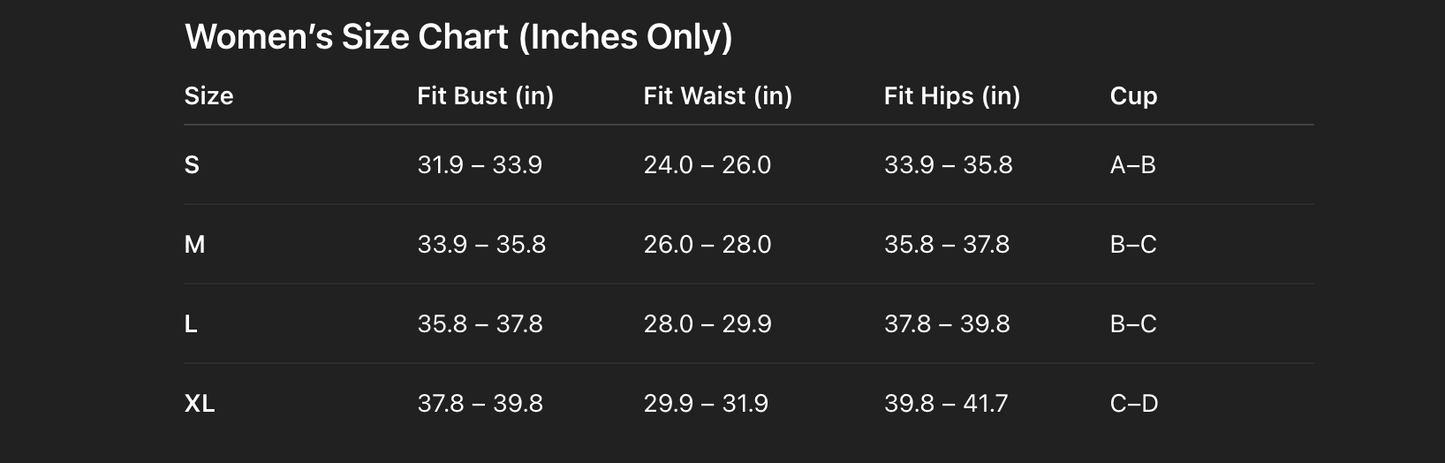Click hips value 33.9 – 35.8
Screen dimensions: 1445x463
(948, 165)
